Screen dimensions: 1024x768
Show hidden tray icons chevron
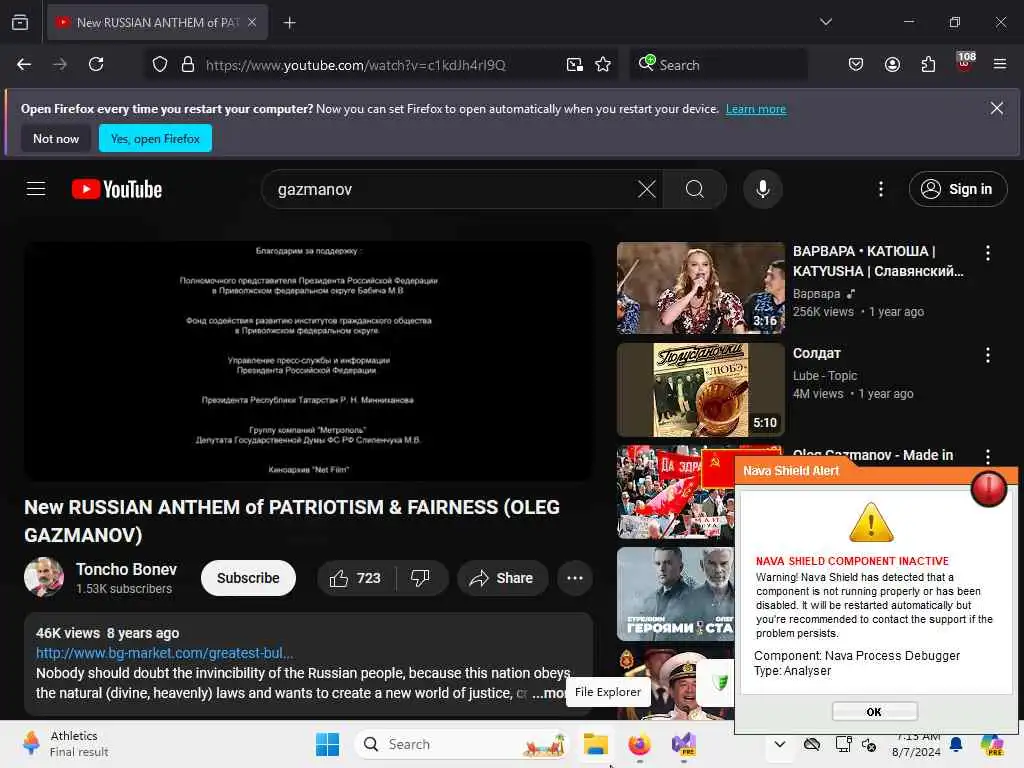[780, 744]
